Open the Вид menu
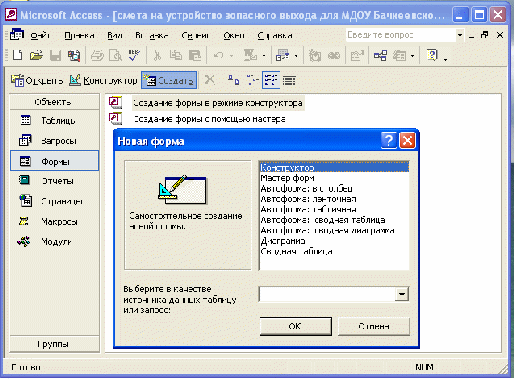This screenshot has height=379, width=515. pyautogui.click(x=115, y=35)
